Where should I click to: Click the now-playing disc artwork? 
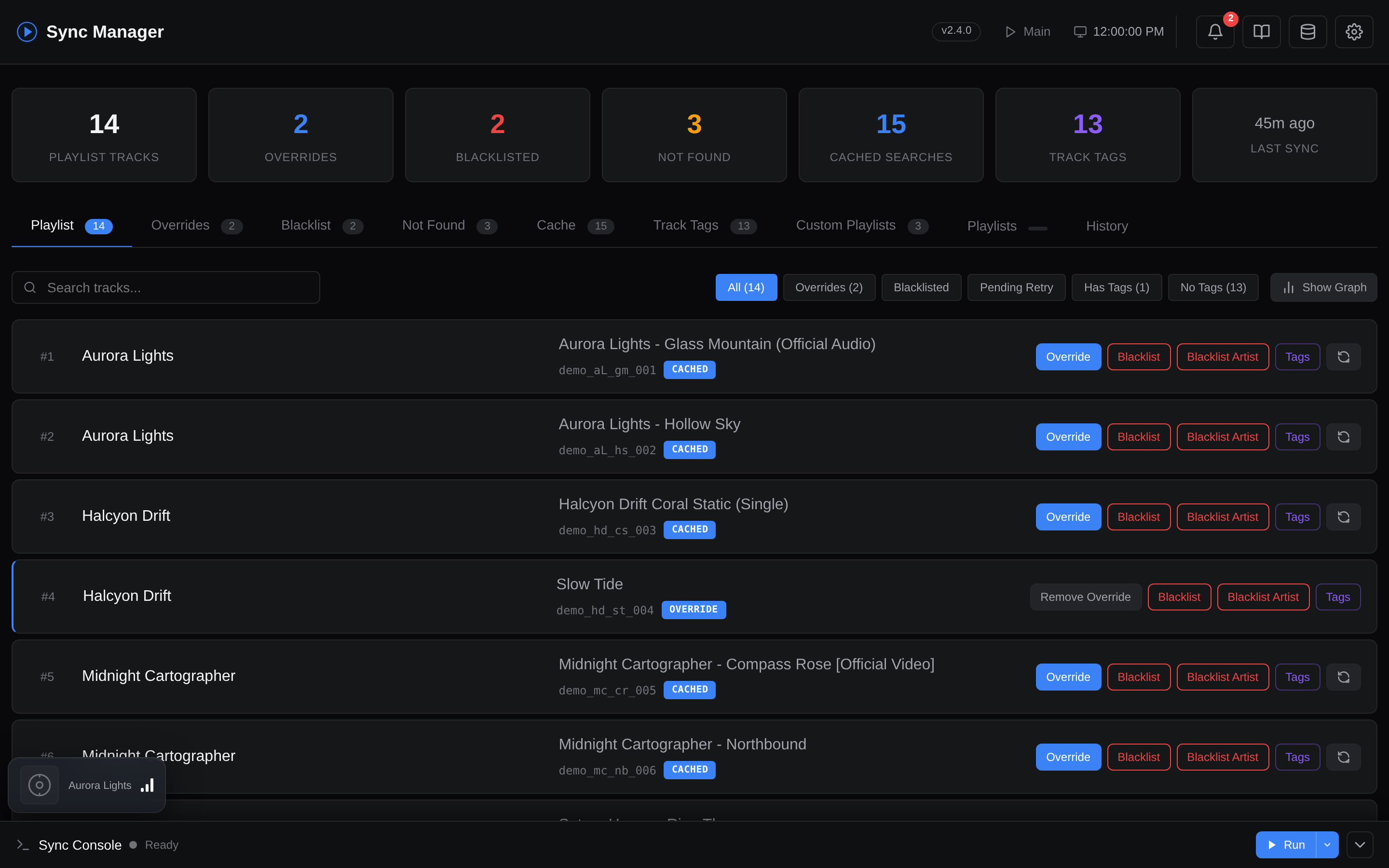coord(40,785)
